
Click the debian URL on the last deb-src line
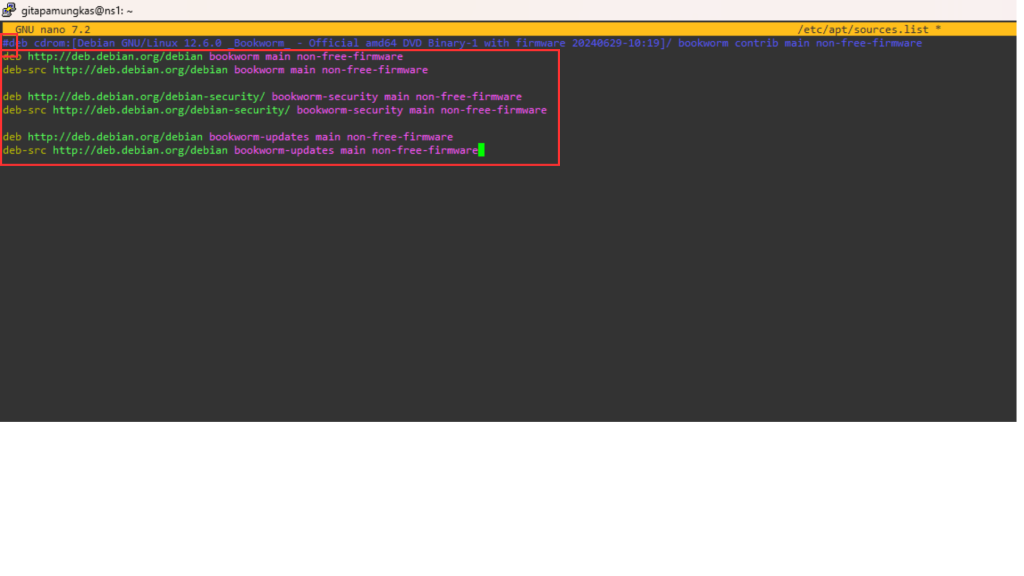pyautogui.click(x=140, y=150)
